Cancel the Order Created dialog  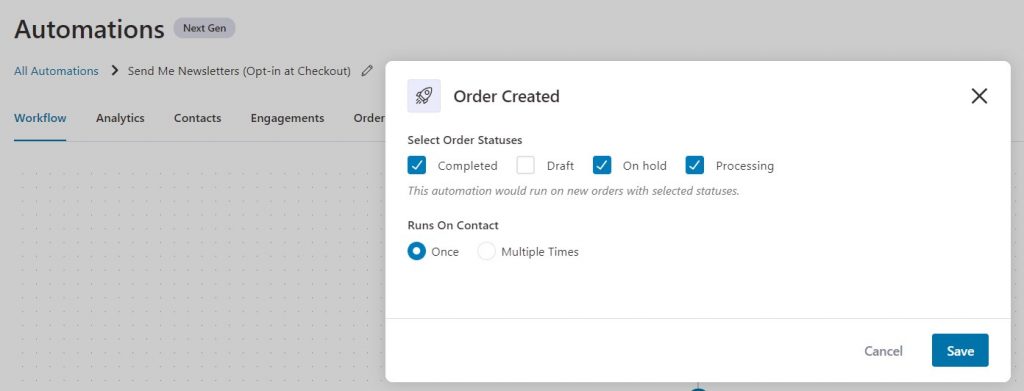[883, 351]
